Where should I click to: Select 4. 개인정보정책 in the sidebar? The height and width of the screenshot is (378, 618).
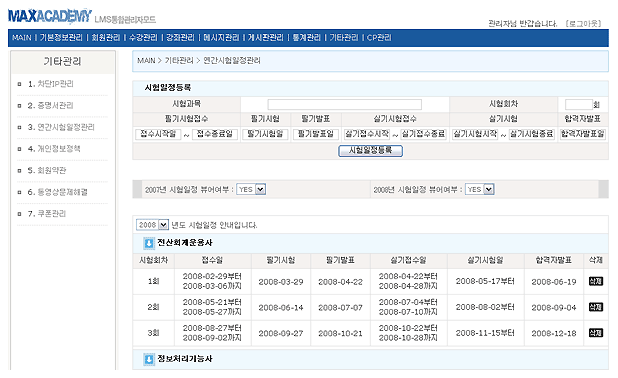click(54, 149)
